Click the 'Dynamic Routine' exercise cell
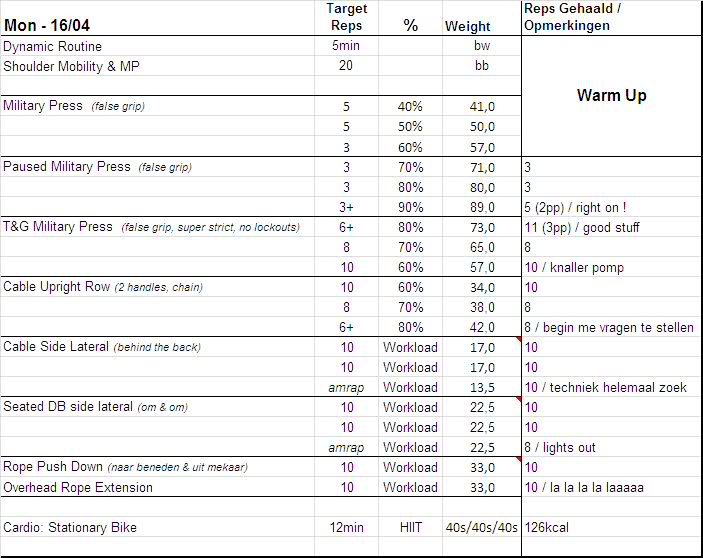Screen dimensions: 703x558 tap(53, 46)
